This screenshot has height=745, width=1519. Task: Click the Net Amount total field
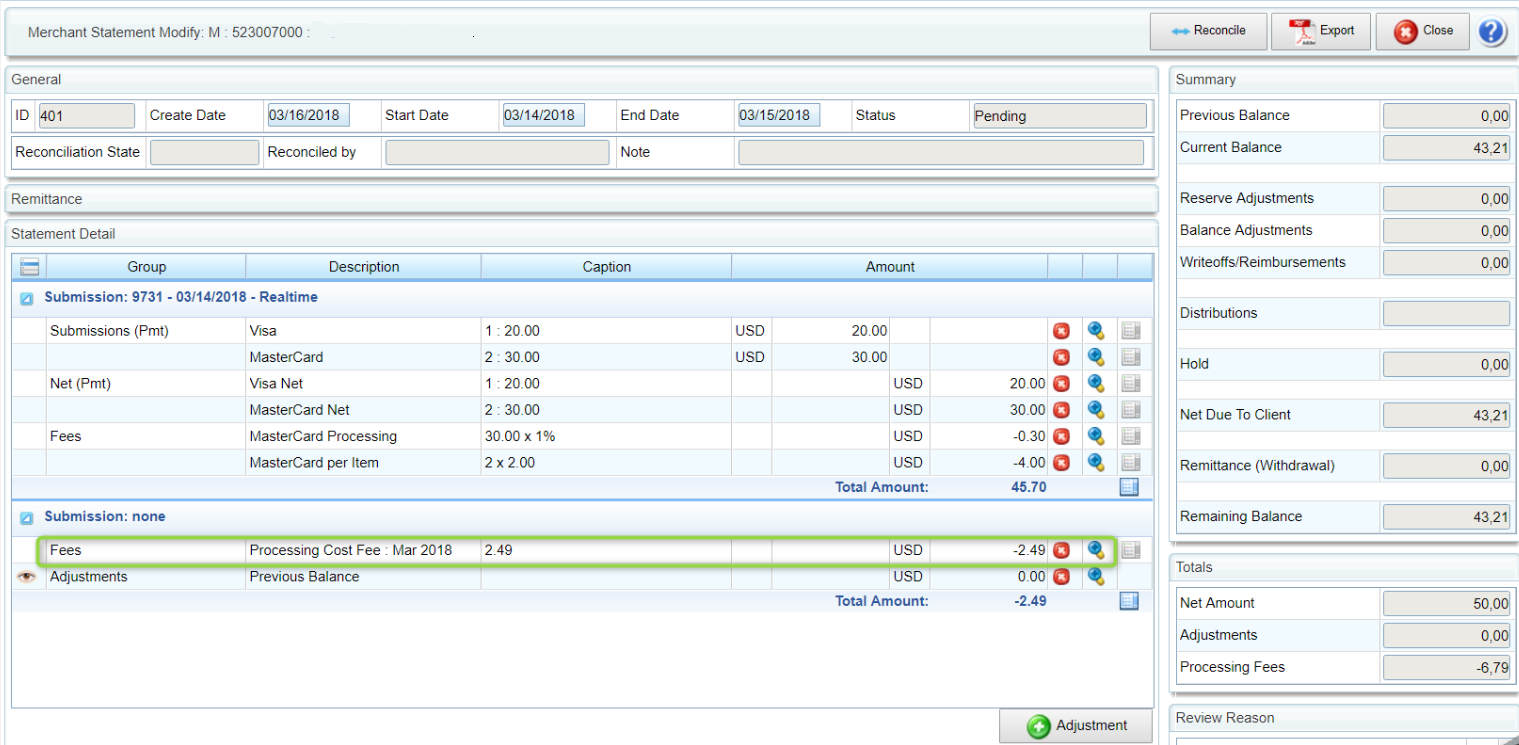coord(1446,604)
